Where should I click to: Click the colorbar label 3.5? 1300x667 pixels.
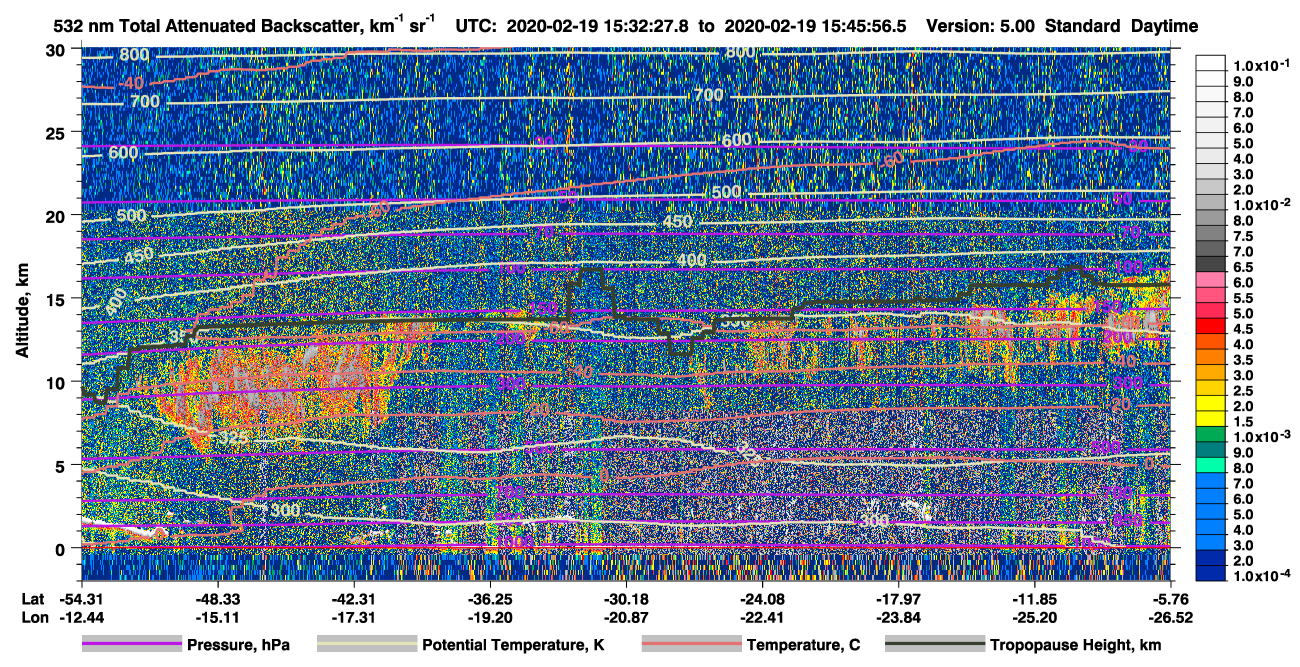tap(1243, 360)
